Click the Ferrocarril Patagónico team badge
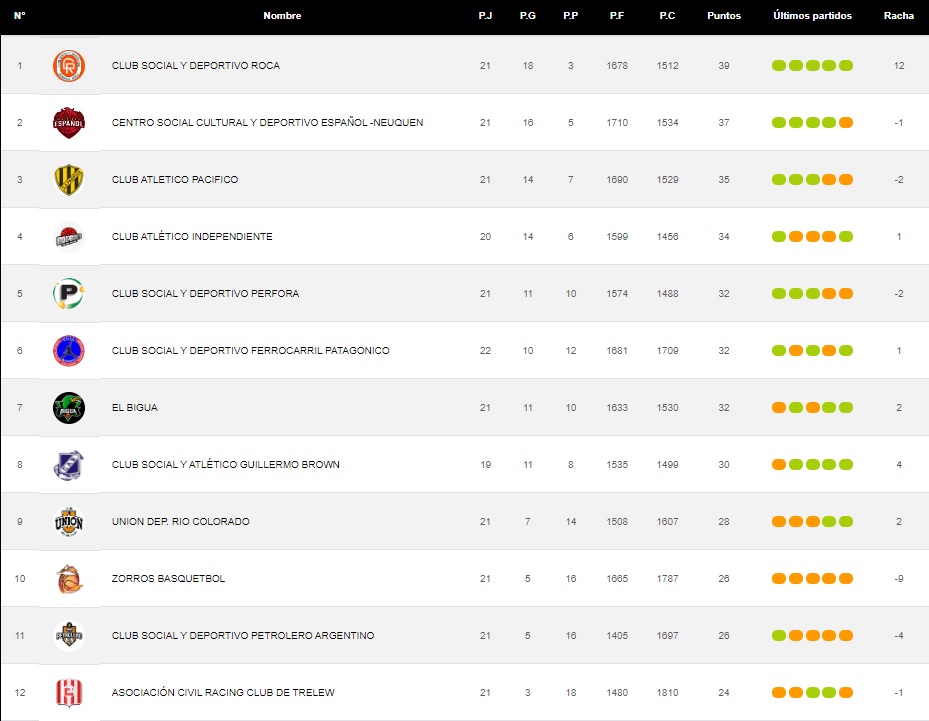The image size is (929, 721). pyautogui.click(x=68, y=351)
